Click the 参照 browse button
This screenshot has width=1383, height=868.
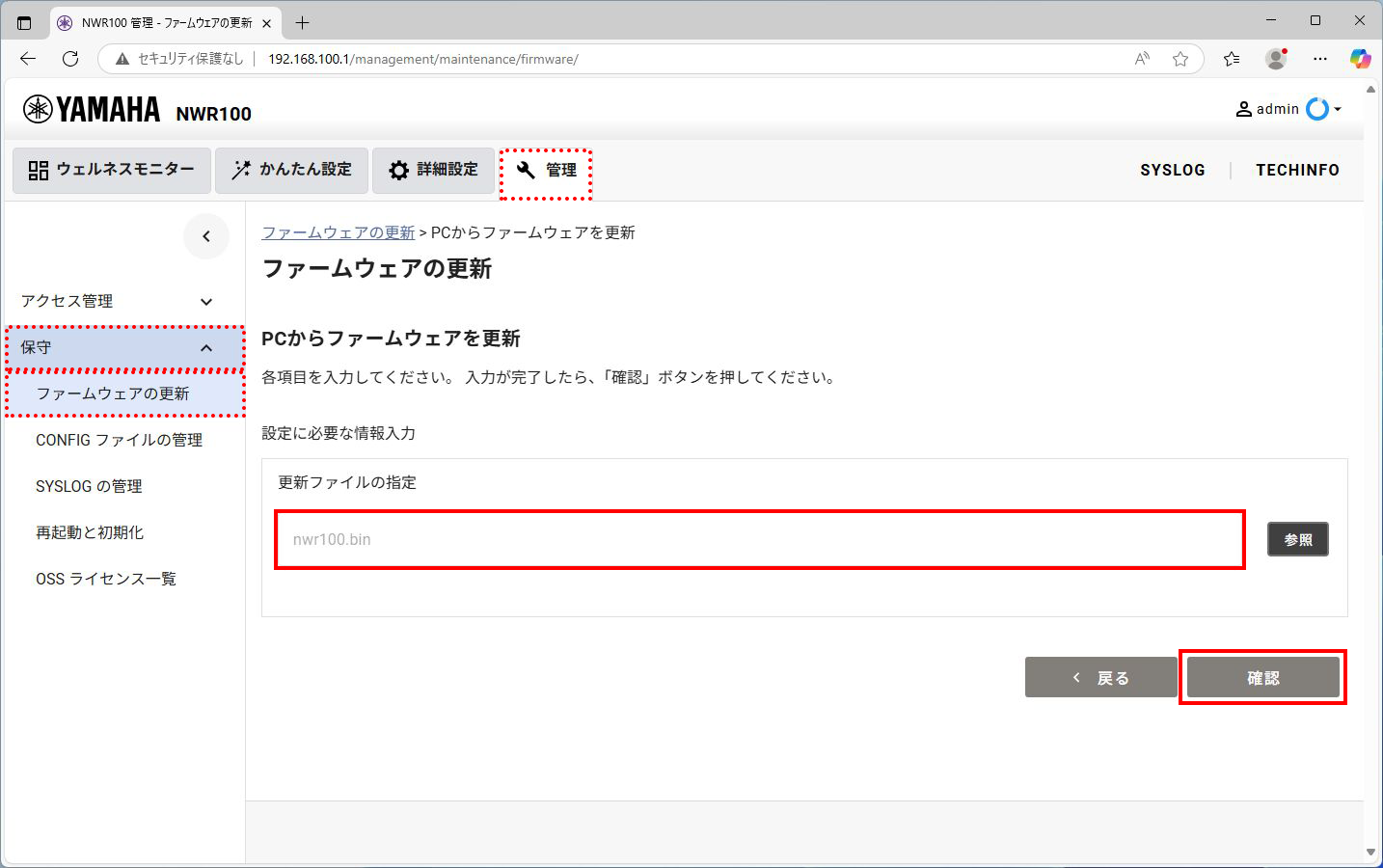pyautogui.click(x=1297, y=539)
